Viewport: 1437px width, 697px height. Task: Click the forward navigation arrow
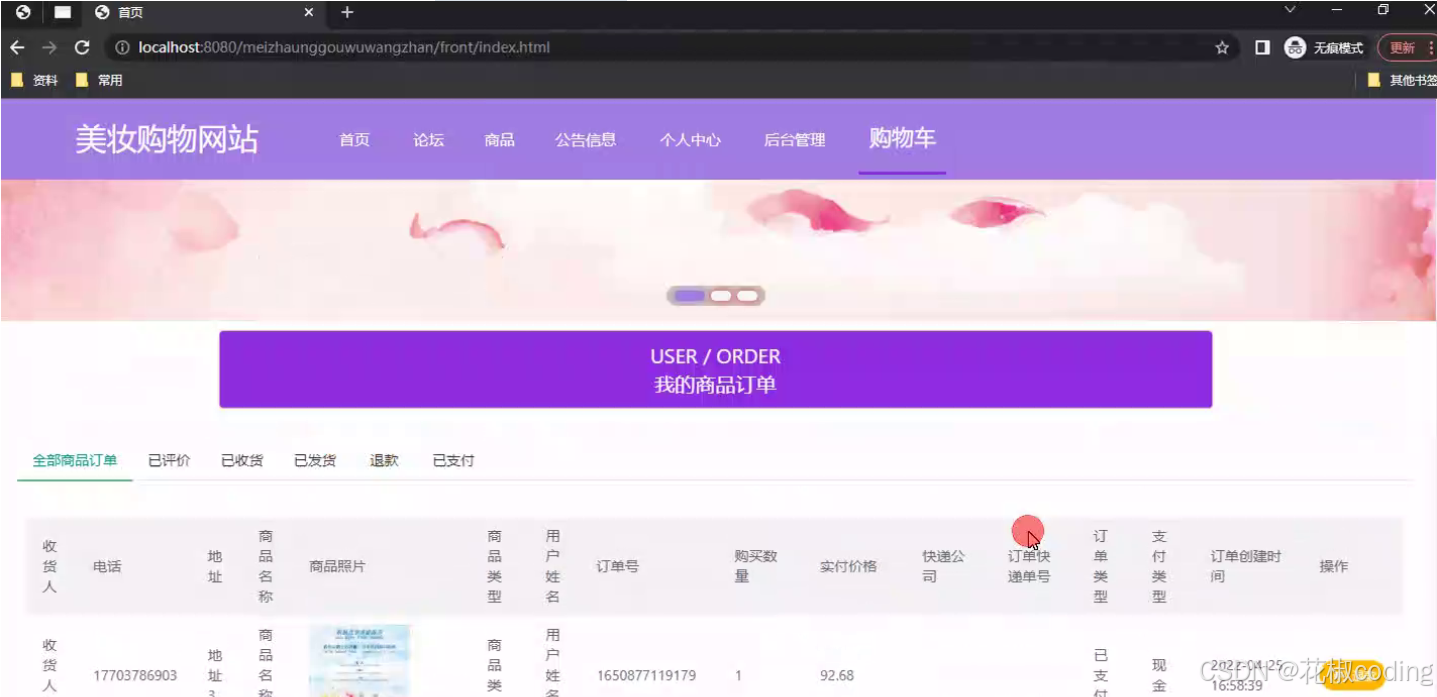48,46
